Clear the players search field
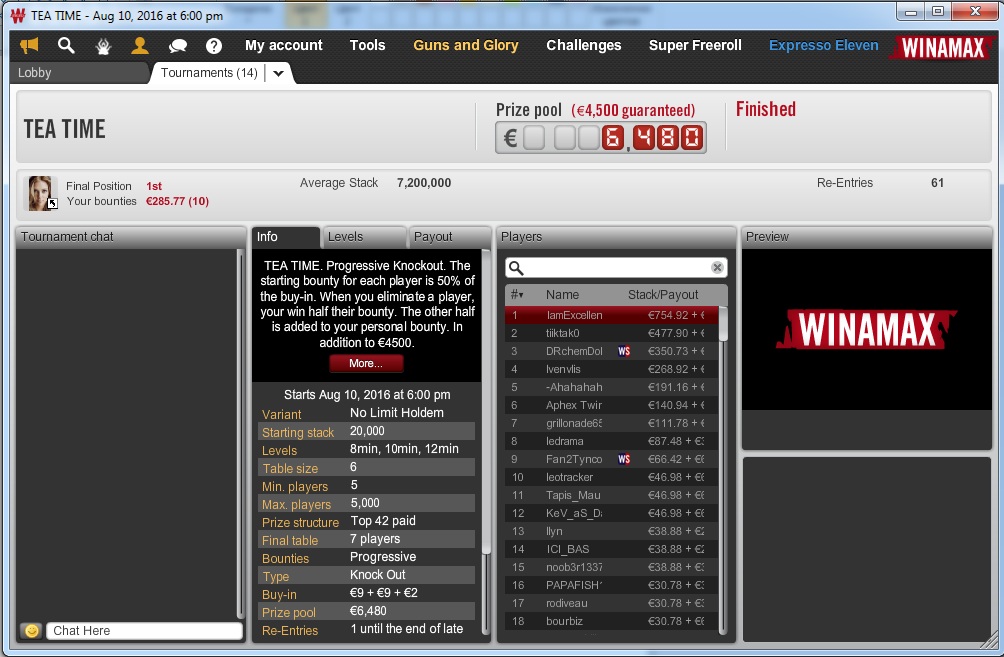Screen dimensions: 1004x657 717,268
